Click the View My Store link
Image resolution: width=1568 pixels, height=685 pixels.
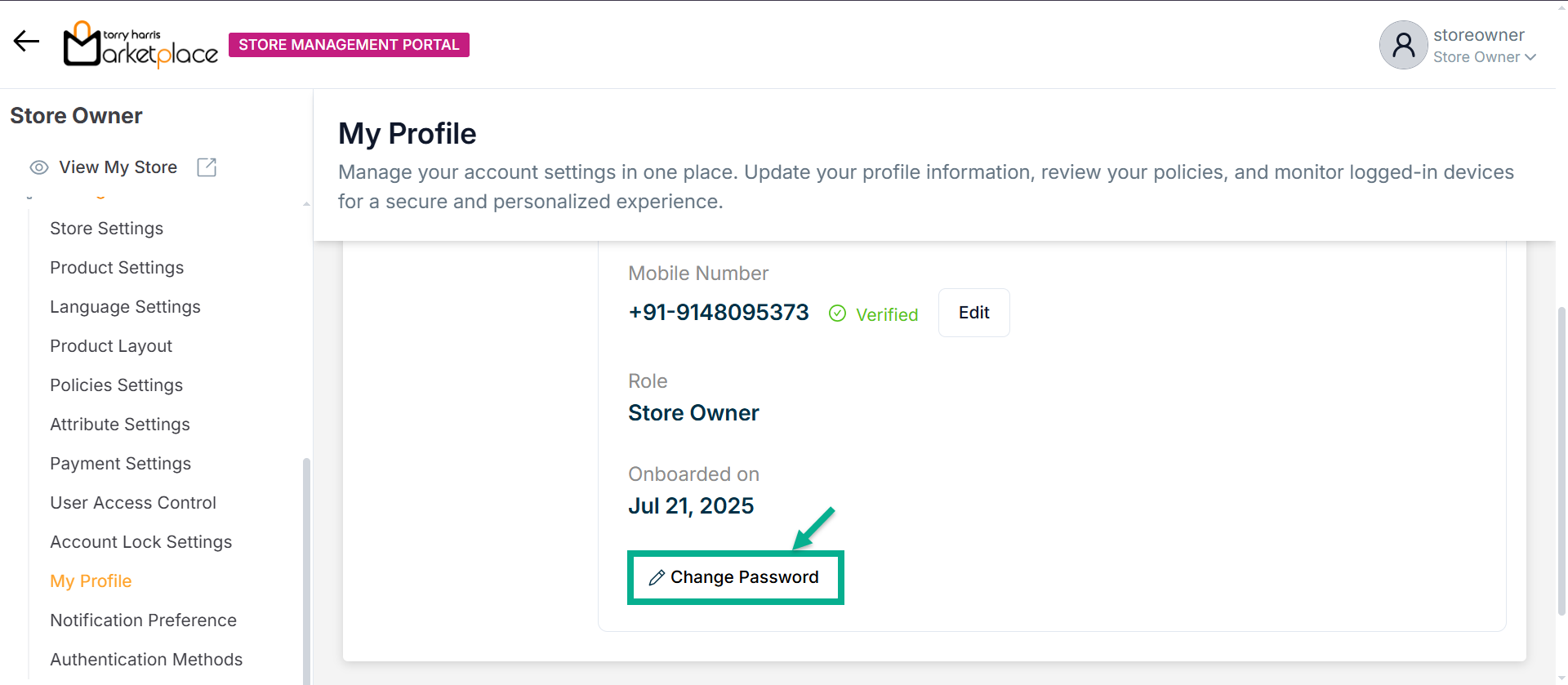pyautogui.click(x=118, y=167)
